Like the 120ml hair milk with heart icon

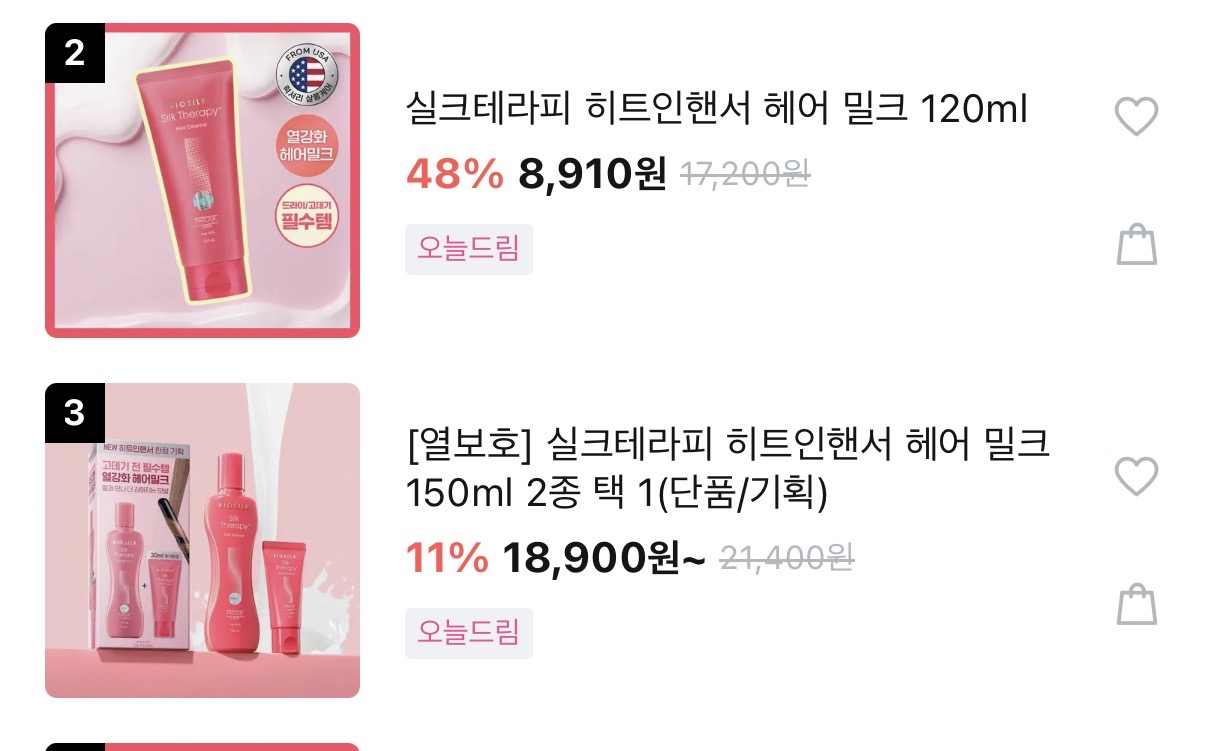(x=1136, y=116)
